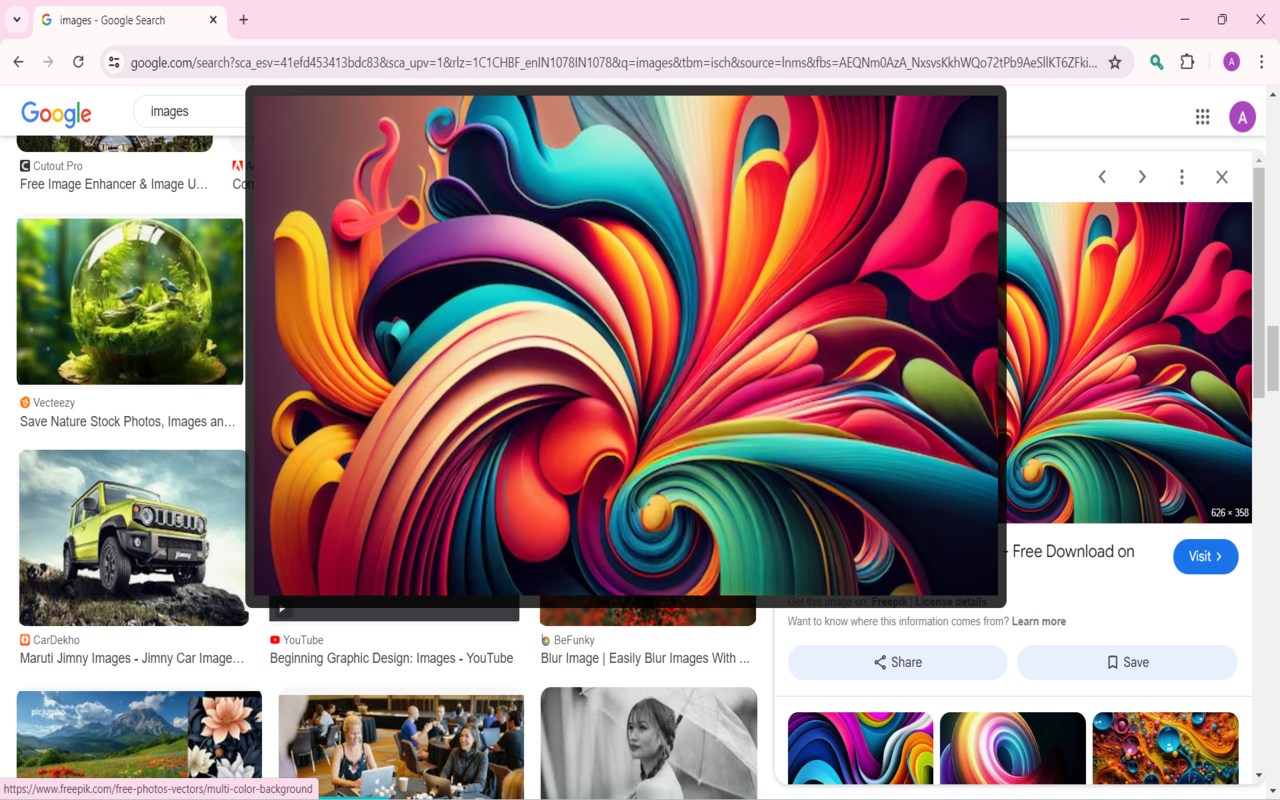Open the BeFunky source label
This screenshot has width=1280, height=800.
click(x=567, y=640)
